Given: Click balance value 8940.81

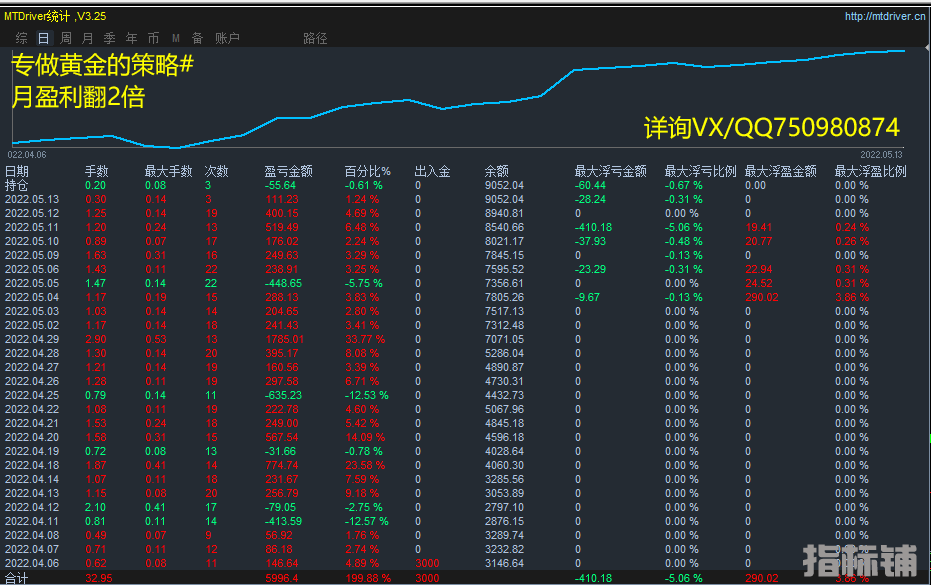Looking at the screenshot, I should pyautogui.click(x=504, y=213).
